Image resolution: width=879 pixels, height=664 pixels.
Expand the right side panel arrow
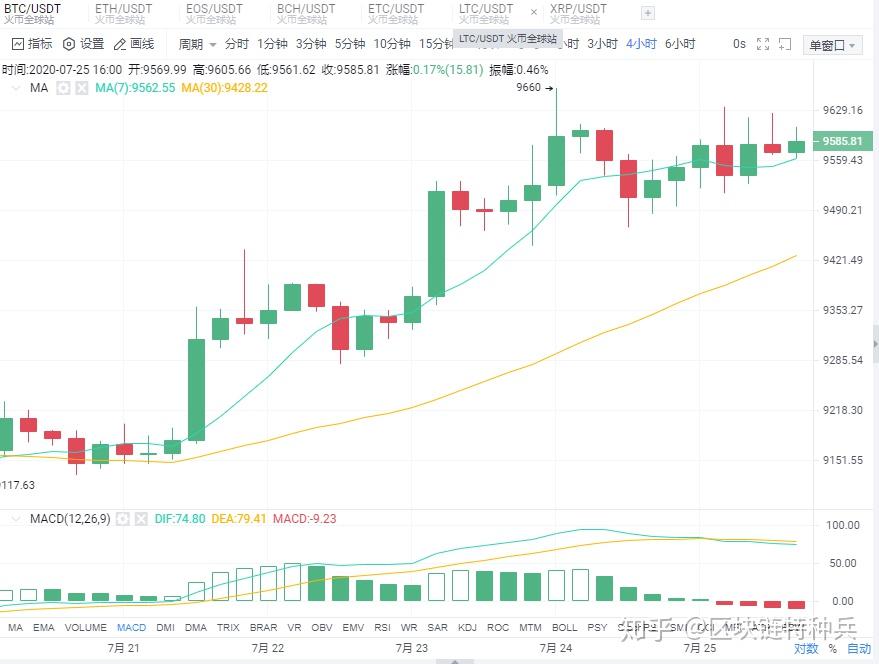click(875, 343)
